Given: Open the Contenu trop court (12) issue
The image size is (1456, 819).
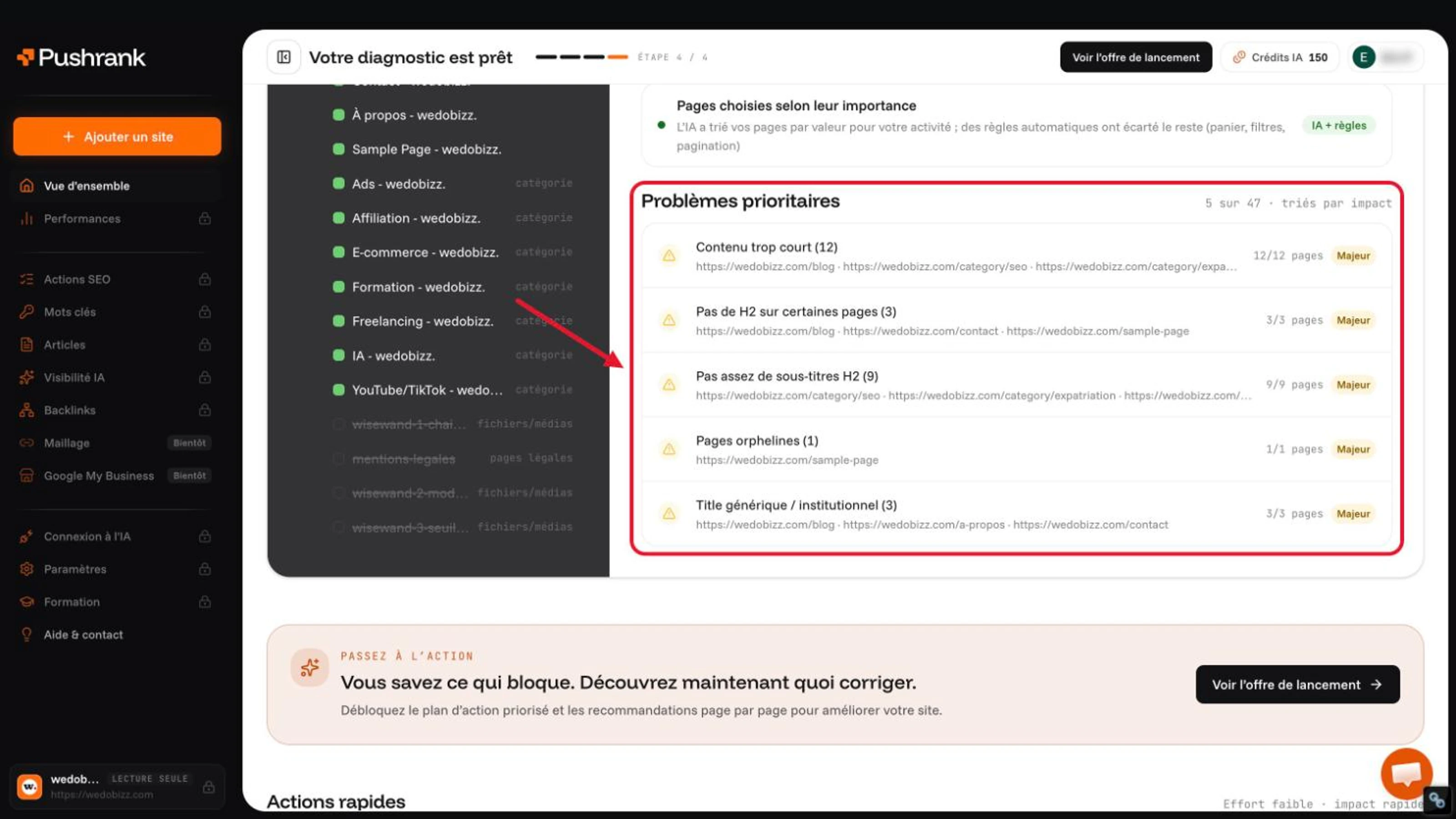Looking at the screenshot, I should tap(1016, 255).
